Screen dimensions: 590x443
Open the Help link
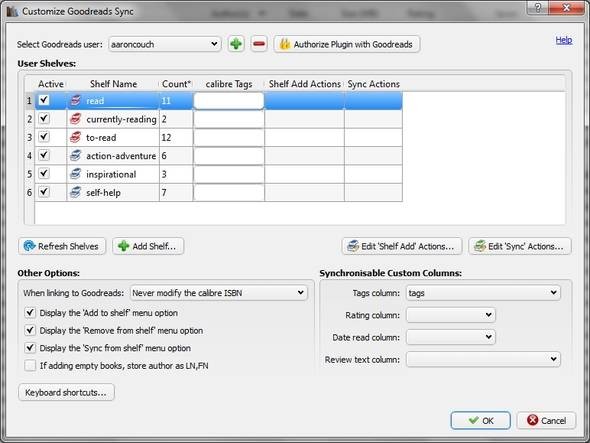[x=564, y=40]
